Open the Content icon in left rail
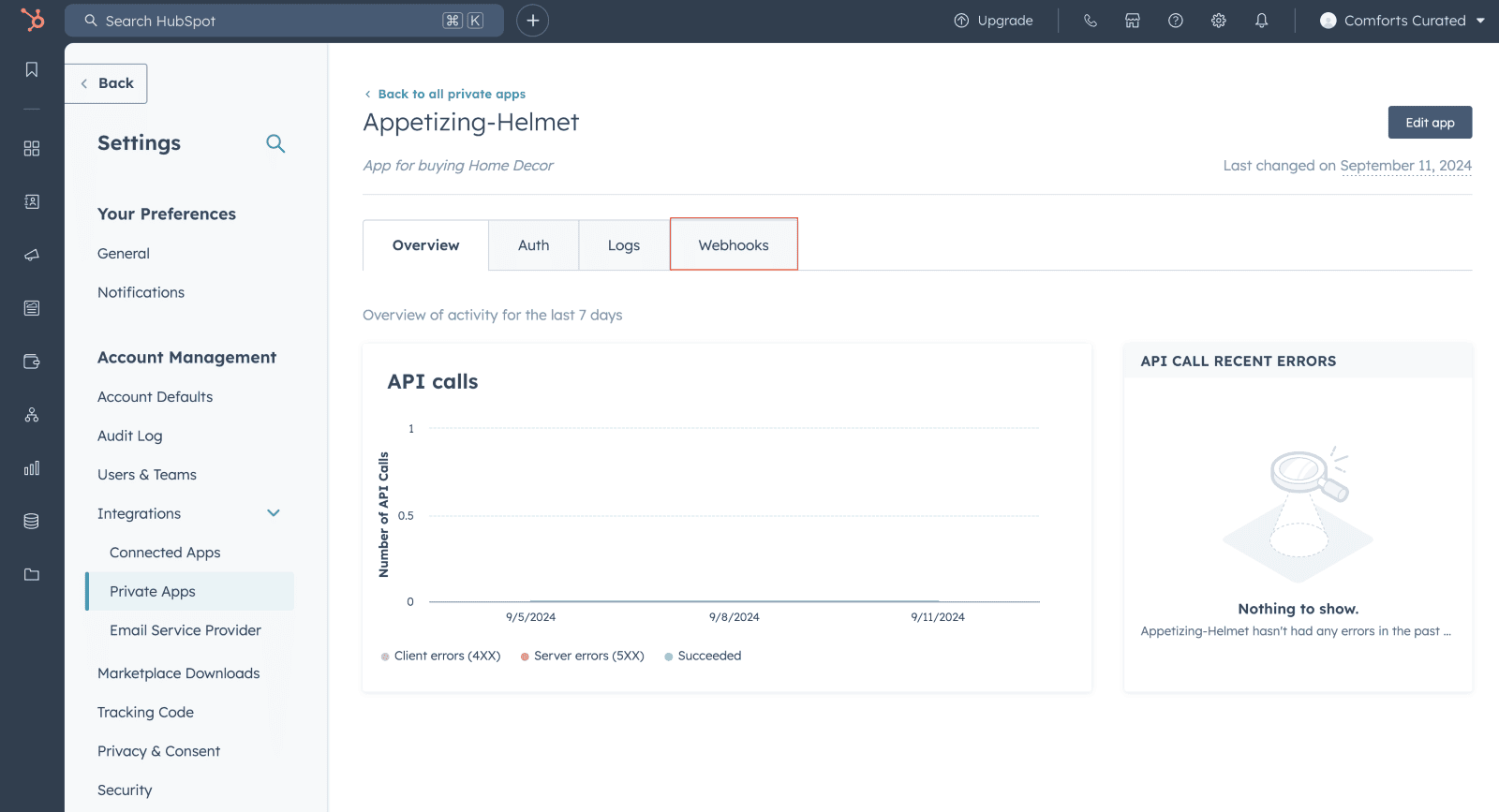This screenshot has height=812, width=1499. pos(32,308)
